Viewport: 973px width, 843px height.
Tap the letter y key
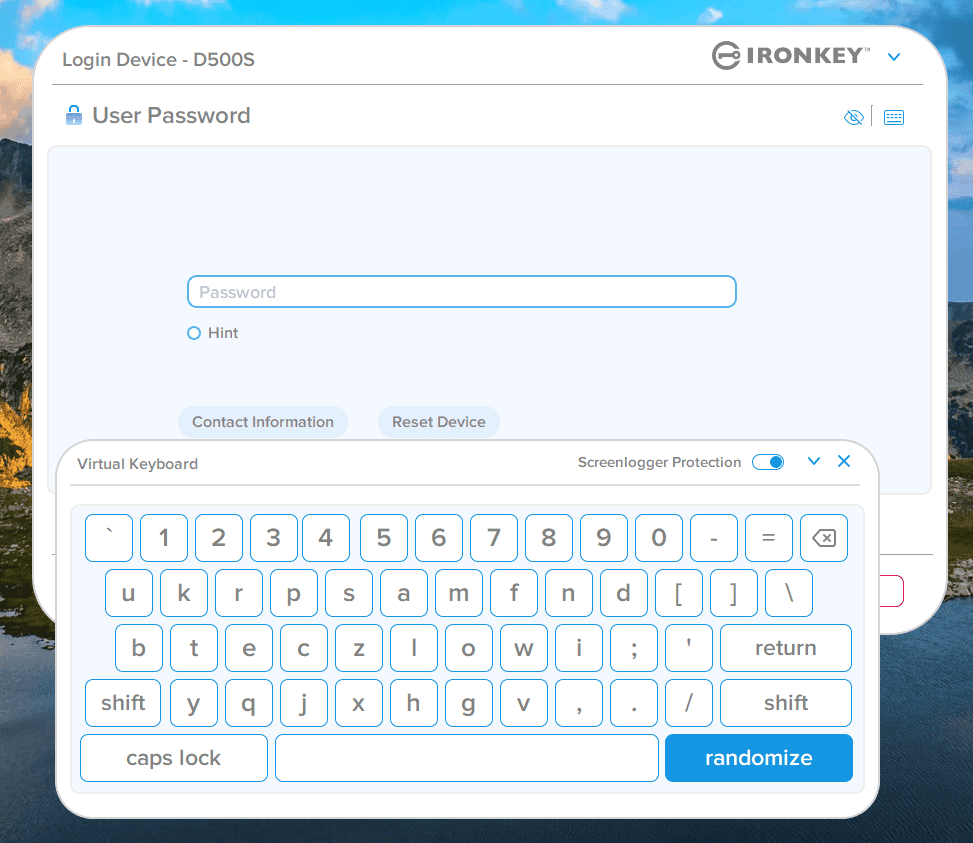[194, 703]
